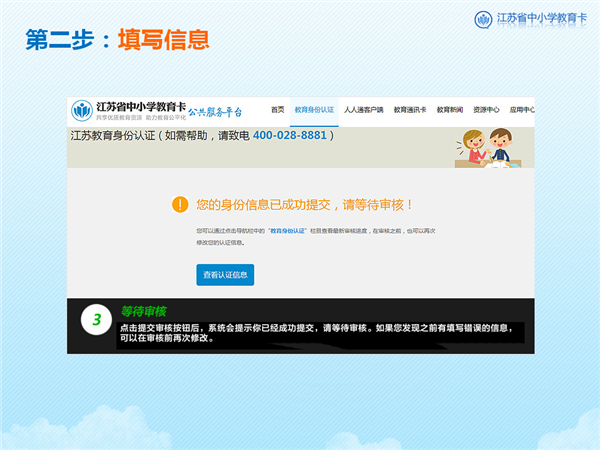Open 人人通客户端 in navigation
600x450 pixels.
point(364,110)
